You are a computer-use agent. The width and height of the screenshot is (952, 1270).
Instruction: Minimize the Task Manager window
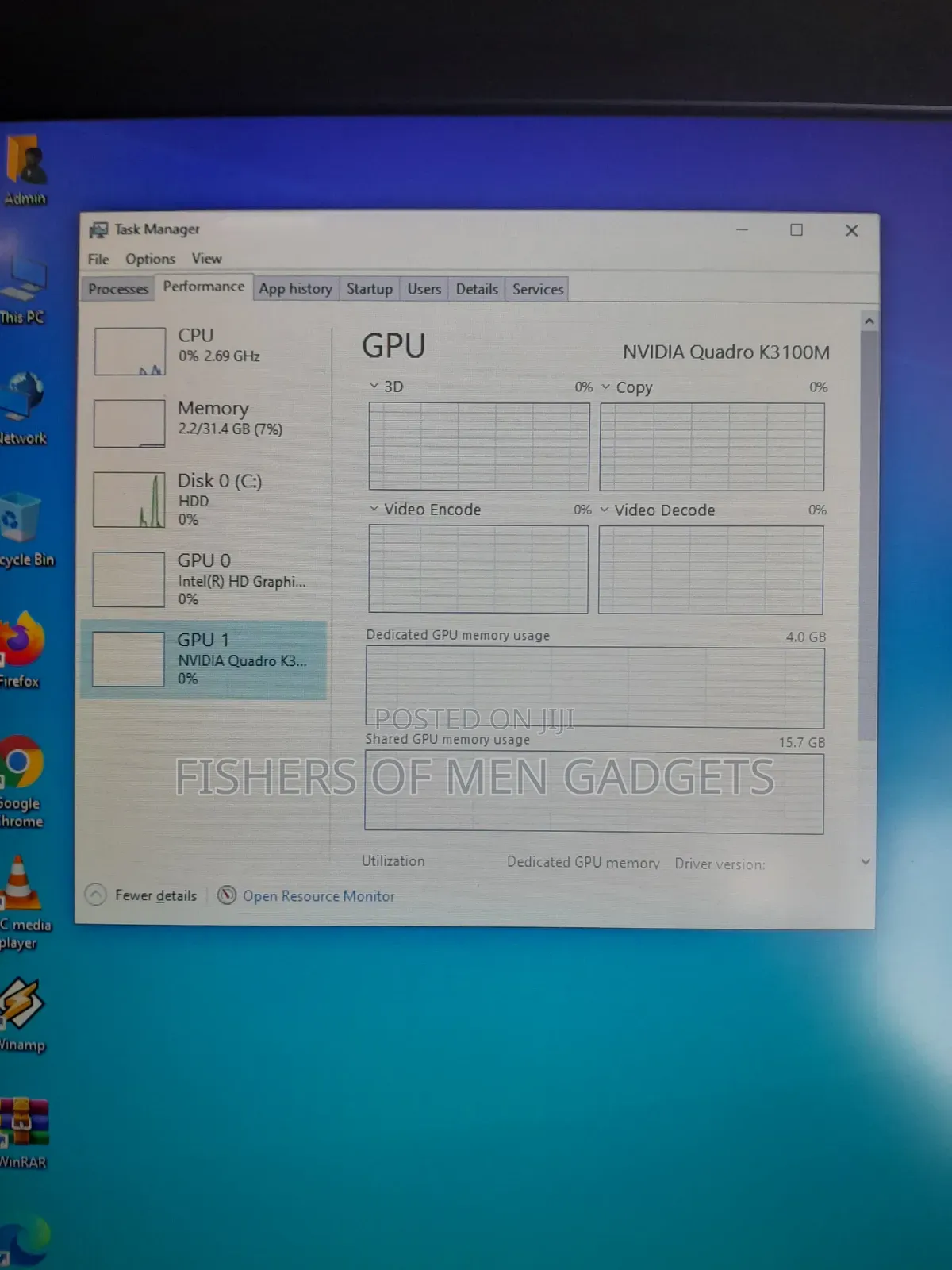pos(742,229)
